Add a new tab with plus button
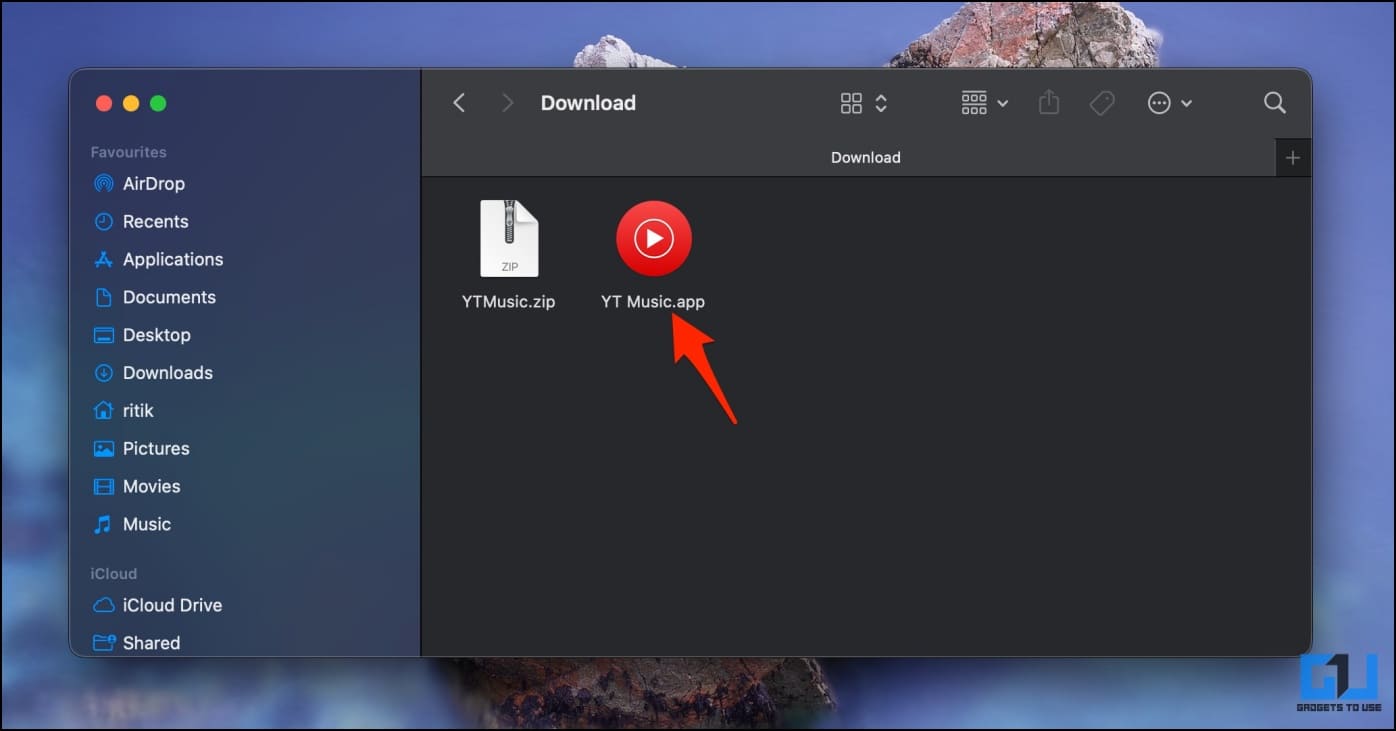 [x=1293, y=158]
